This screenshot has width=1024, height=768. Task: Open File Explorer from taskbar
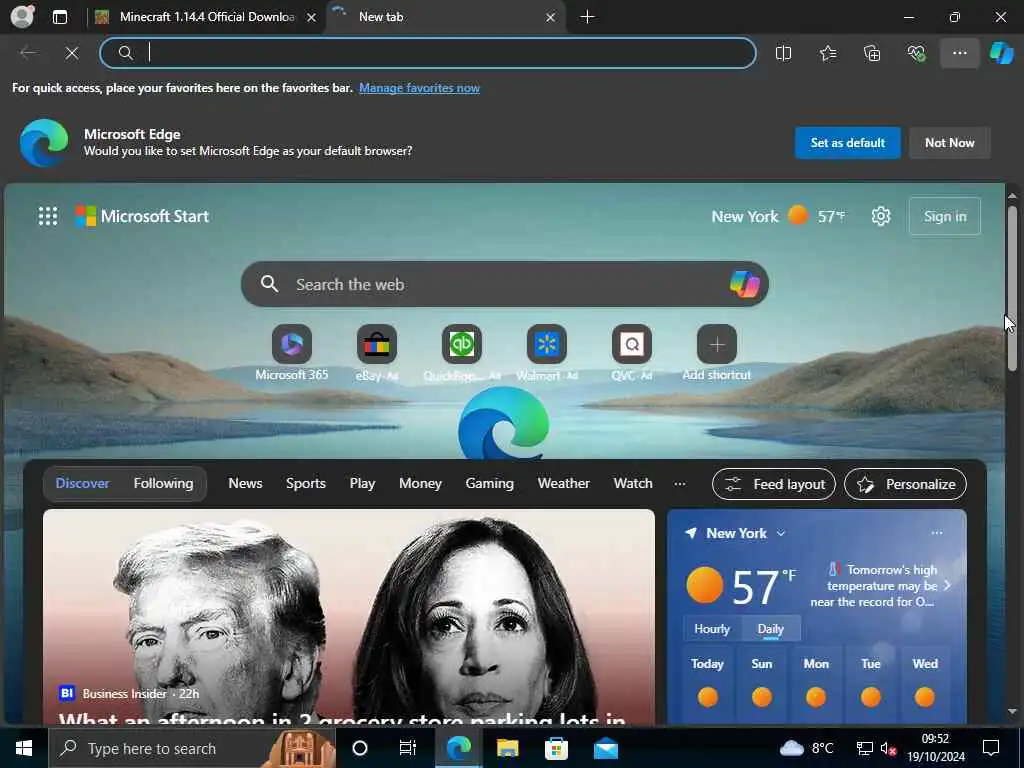(507, 748)
